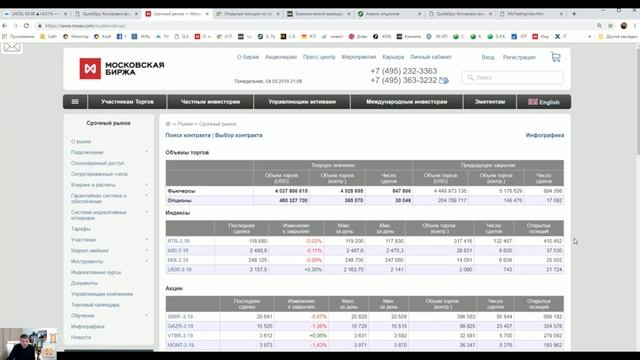Viewport: 640px width, 360px height.
Task: Switch to MyTradingView browser tab
Action: pos(531,13)
